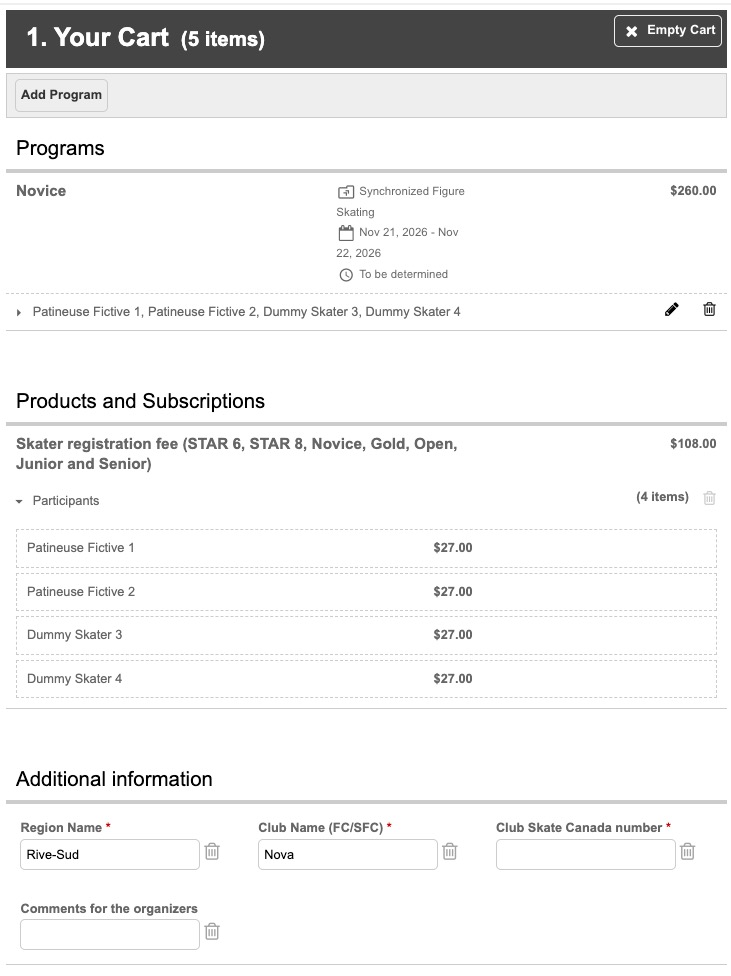Click the trash icon next to Club Name
The width and height of the screenshot is (731, 976).
(450, 852)
